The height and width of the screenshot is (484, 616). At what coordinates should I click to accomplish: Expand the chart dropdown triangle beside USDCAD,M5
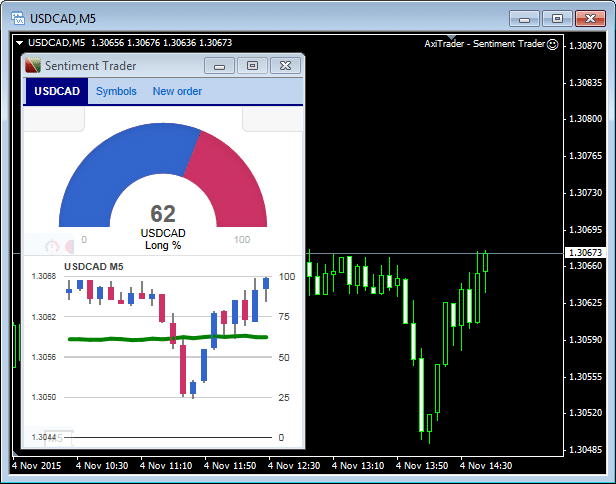point(20,43)
